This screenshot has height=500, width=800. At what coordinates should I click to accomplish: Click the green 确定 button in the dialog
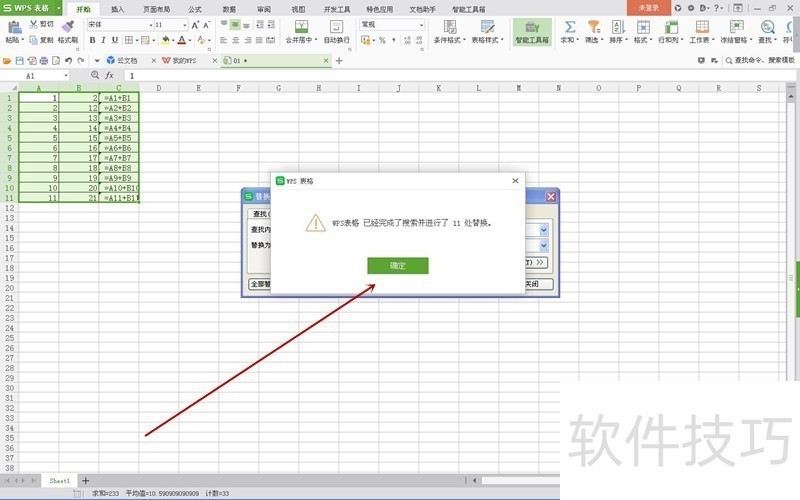pyautogui.click(x=397, y=265)
